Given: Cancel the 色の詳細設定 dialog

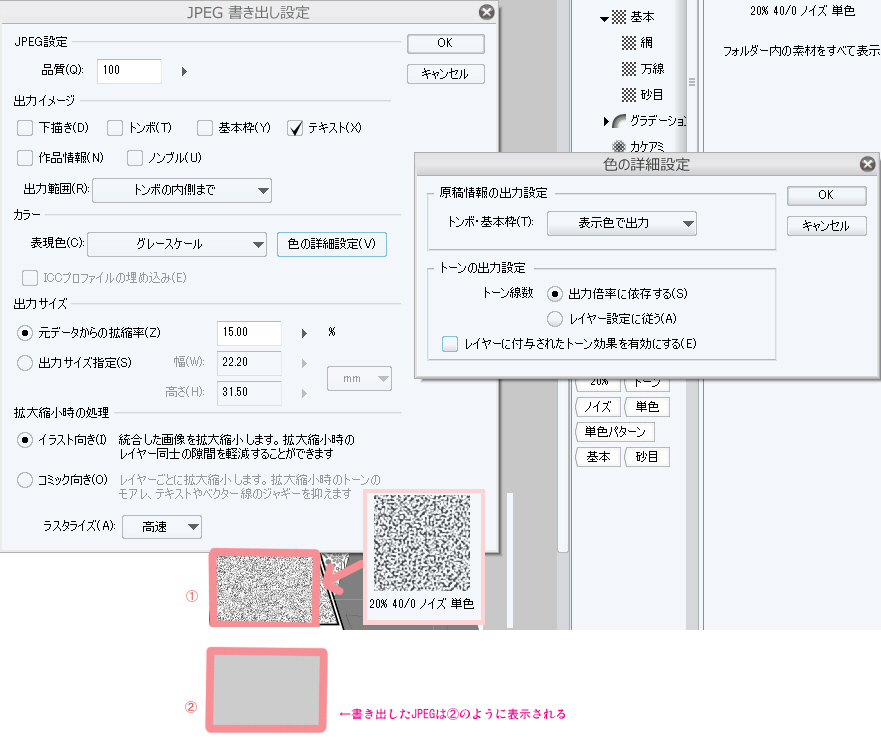Looking at the screenshot, I should pyautogui.click(x=826, y=226).
